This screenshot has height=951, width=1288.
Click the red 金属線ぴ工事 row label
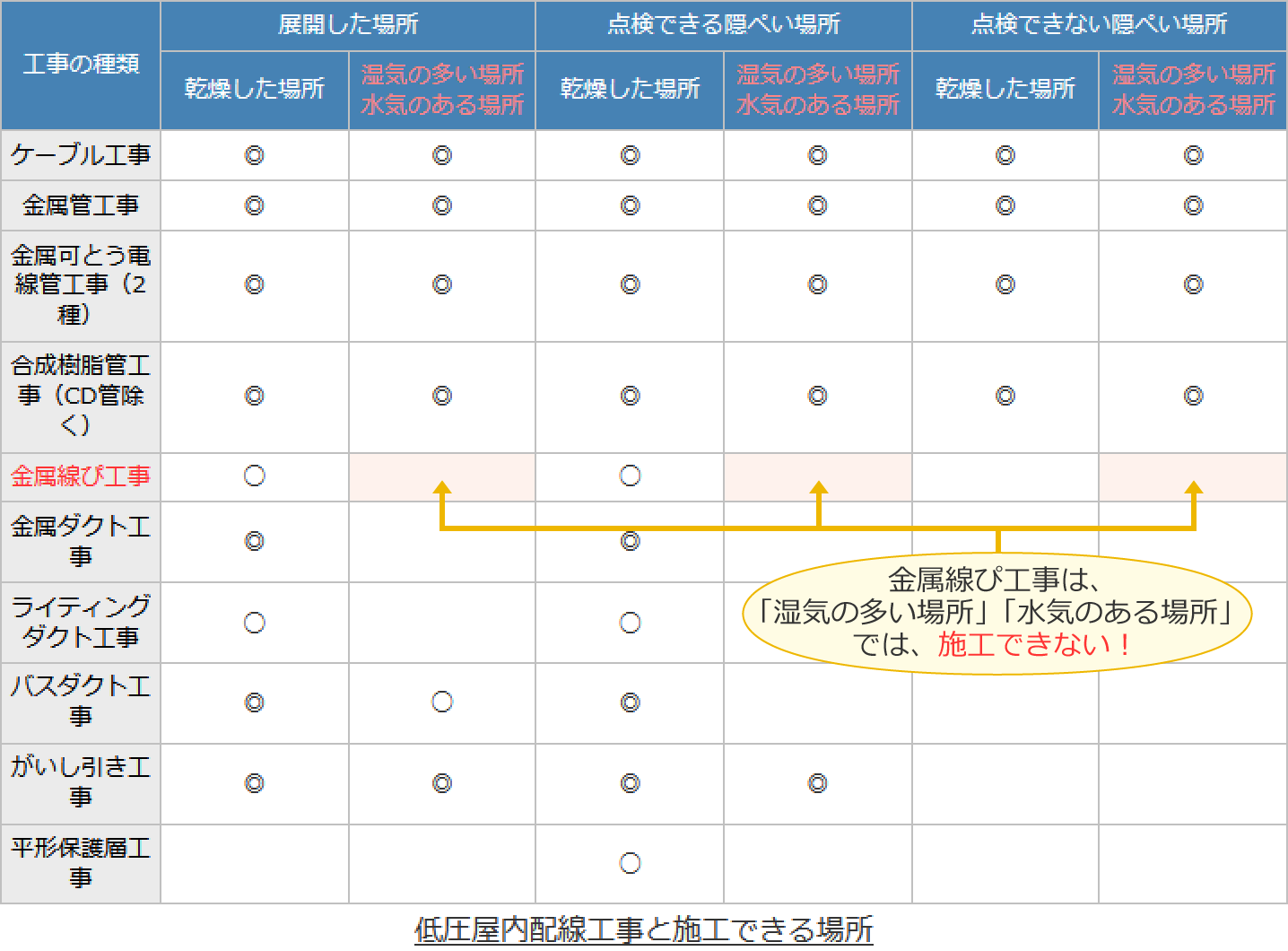coord(81,476)
